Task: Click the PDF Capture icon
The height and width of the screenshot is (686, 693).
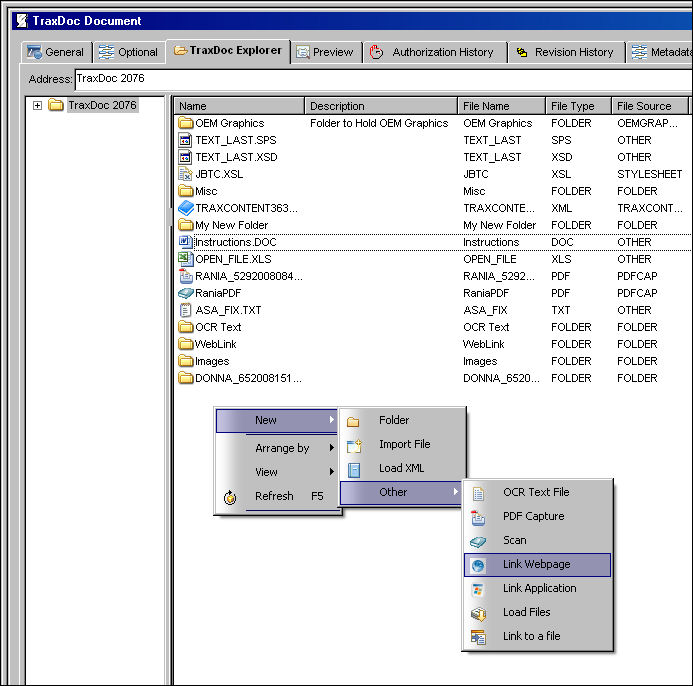Action: pyautogui.click(x=478, y=518)
